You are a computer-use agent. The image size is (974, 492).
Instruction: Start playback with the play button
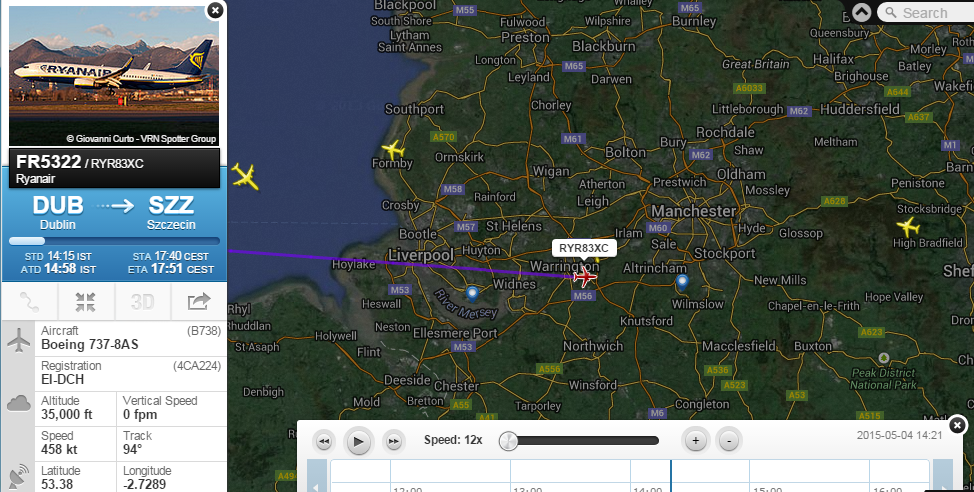(358, 442)
